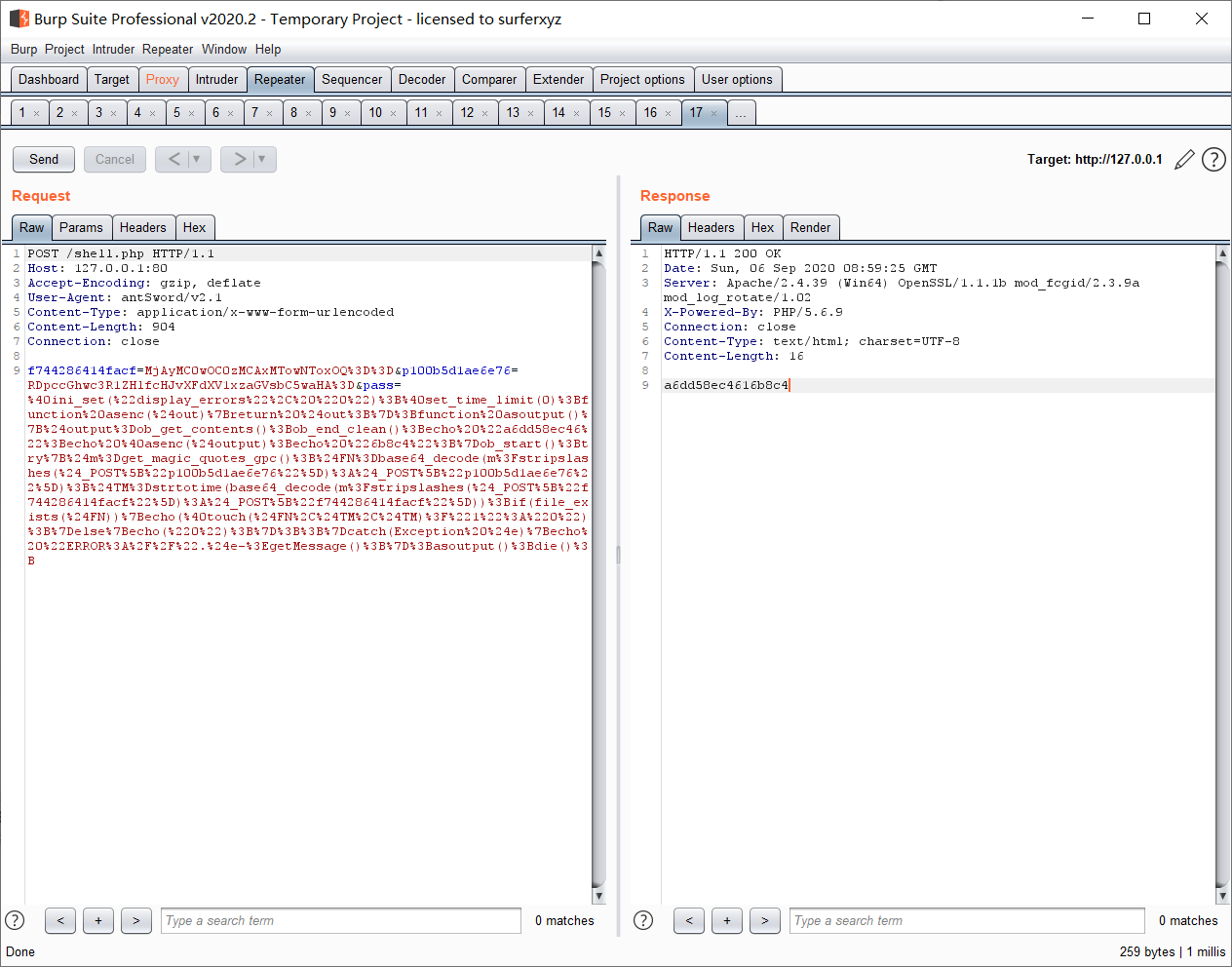
Task: Switch to the Comparer tab
Action: 489,80
